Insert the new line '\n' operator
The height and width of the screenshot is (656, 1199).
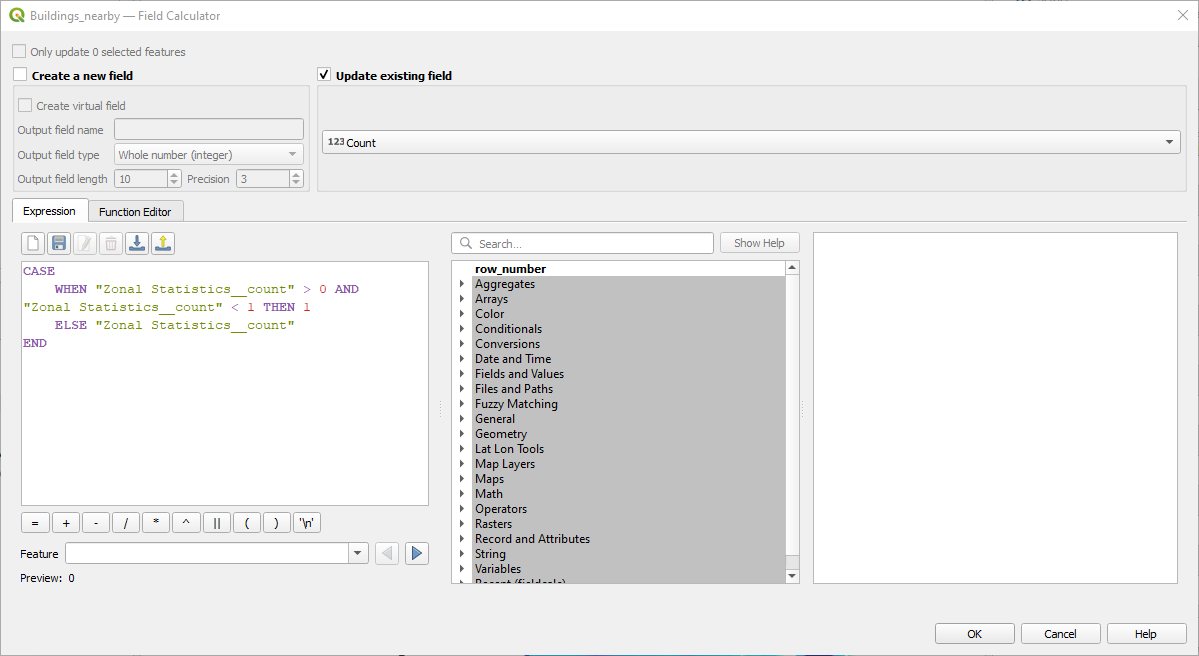307,523
